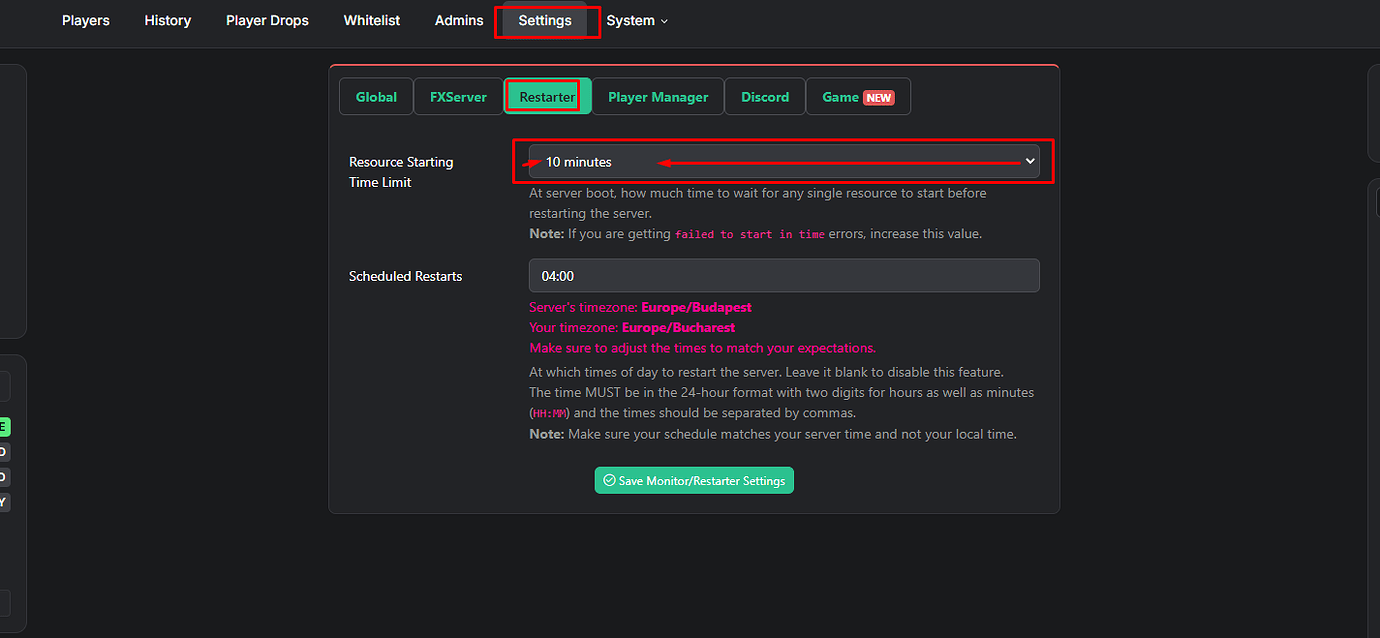
Task: Open the Player Manager settings tab
Action: click(657, 96)
